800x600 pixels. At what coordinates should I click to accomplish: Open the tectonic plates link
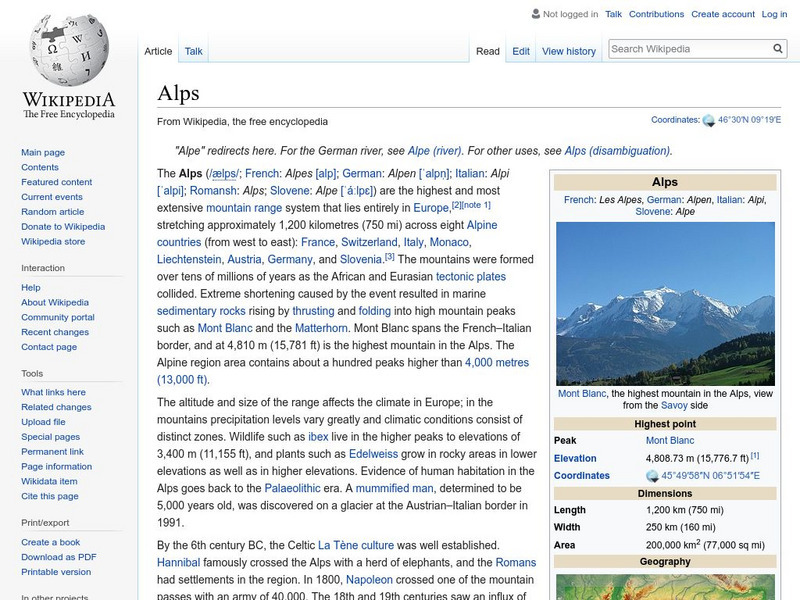pos(470,277)
